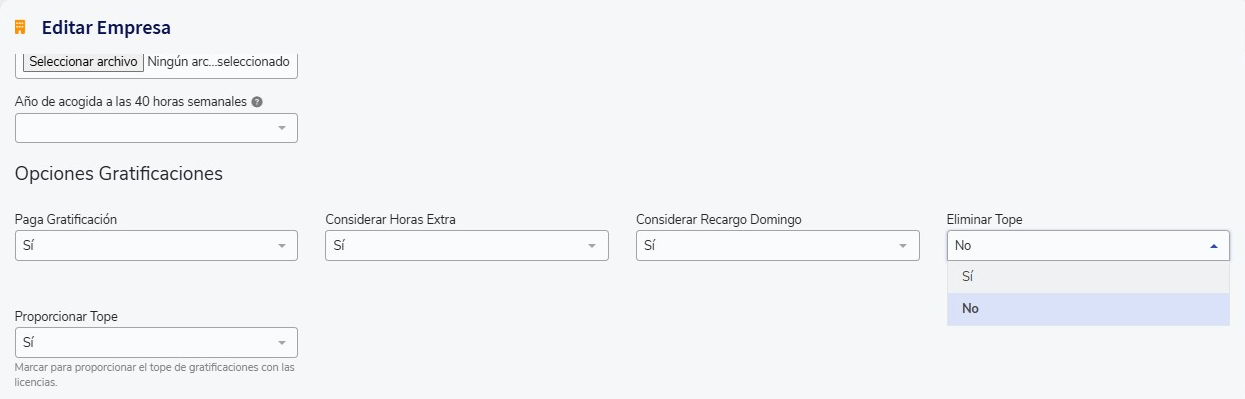1245x399 pixels.
Task: Click the arrow on the Proporcionar Tope select
Action: (x=282, y=342)
